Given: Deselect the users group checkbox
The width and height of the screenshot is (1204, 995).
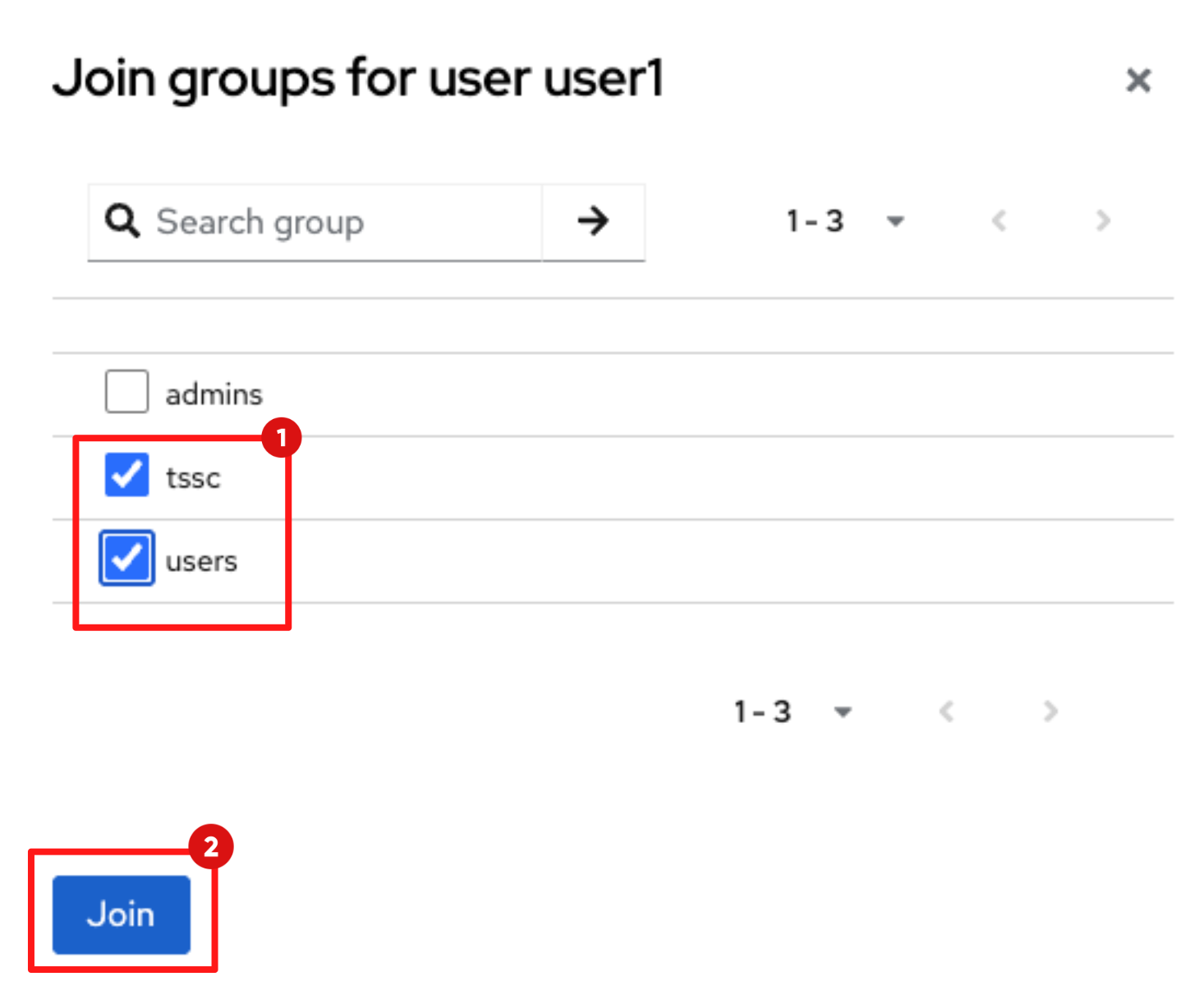Looking at the screenshot, I should (x=126, y=558).
